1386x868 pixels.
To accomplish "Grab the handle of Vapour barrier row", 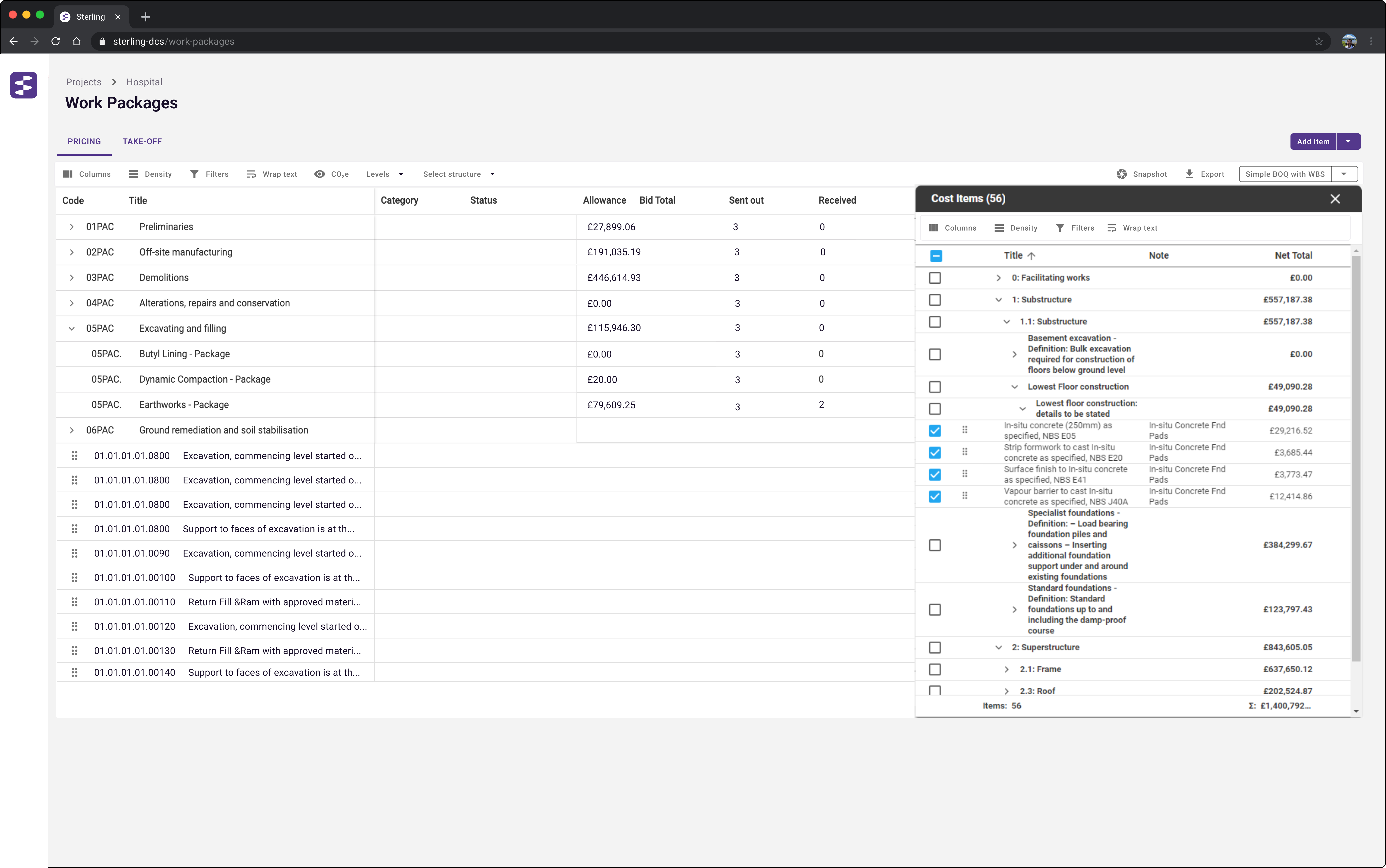I will [964, 495].
